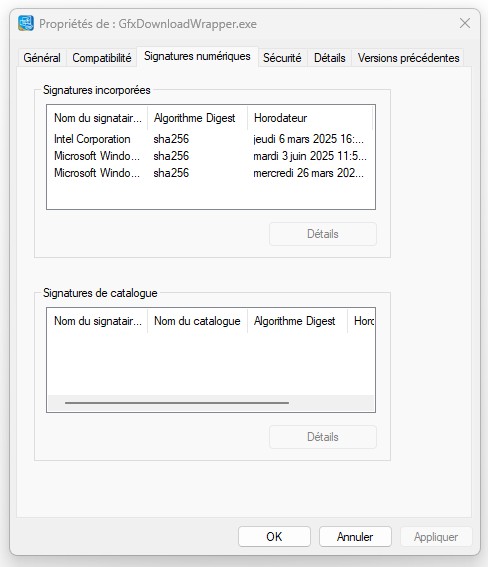
Task: Show the Versions précédentes tab
Action: 408,58
